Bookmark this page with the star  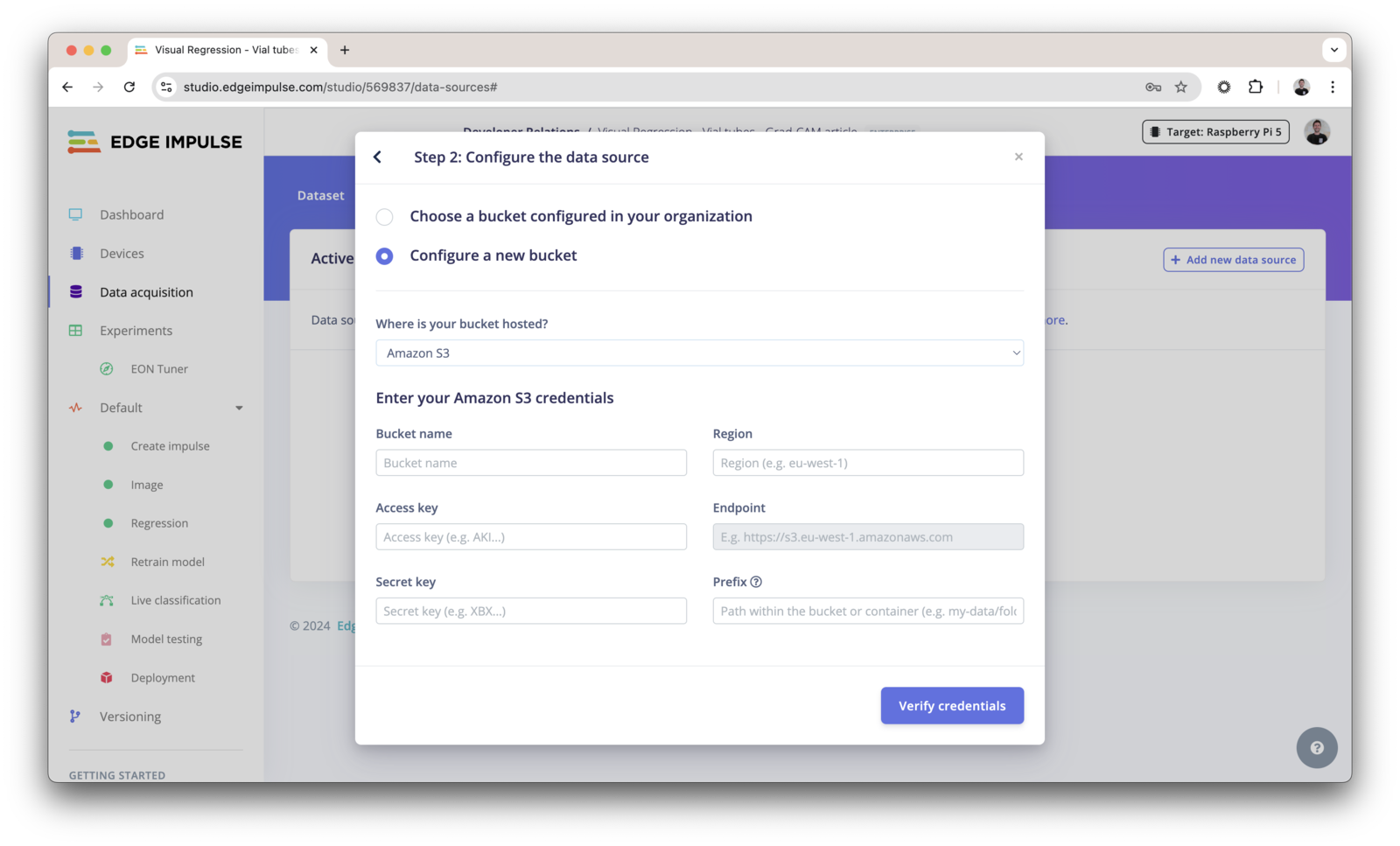coord(1181,87)
